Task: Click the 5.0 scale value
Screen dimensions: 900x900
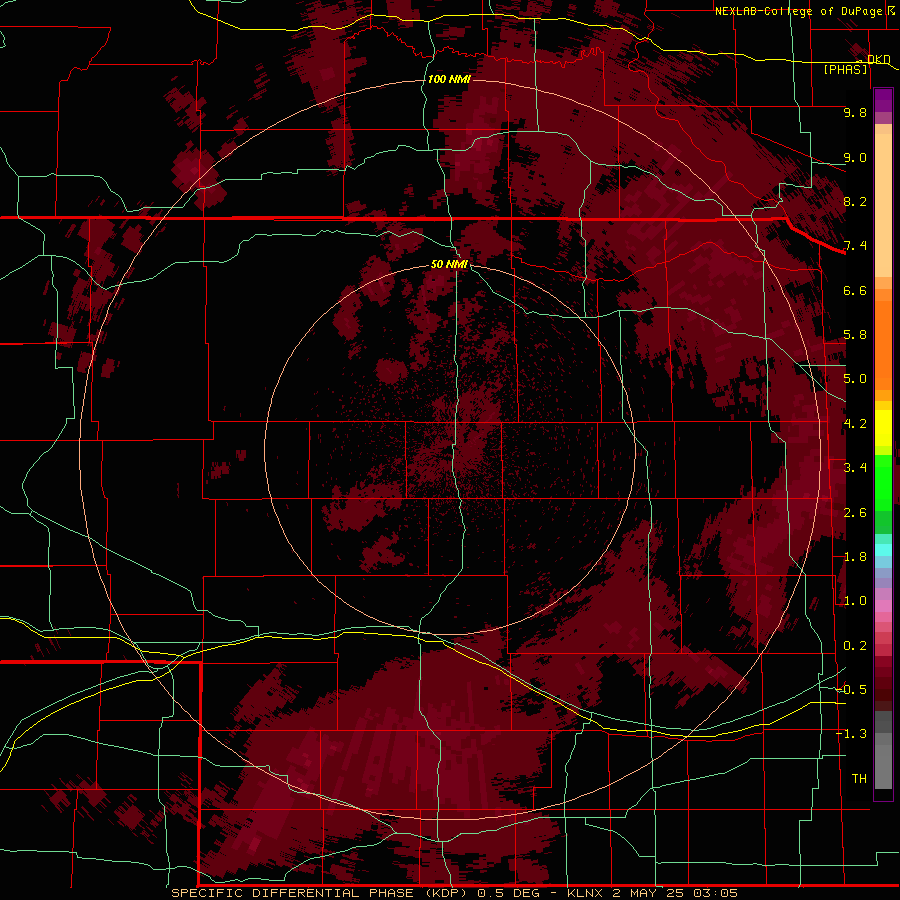Action: 855,379
